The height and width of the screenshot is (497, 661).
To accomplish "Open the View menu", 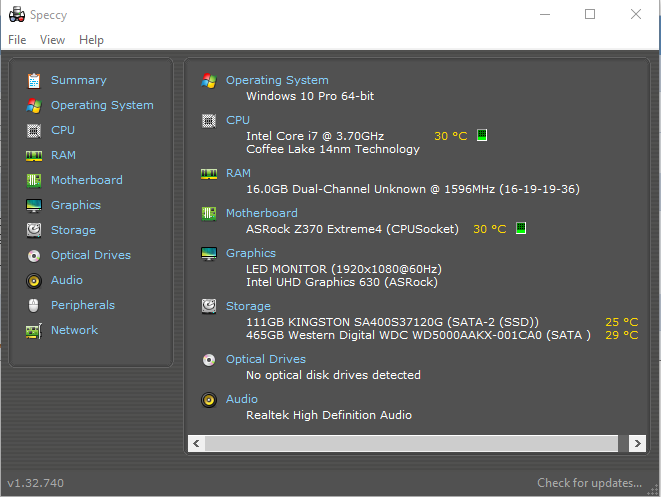I will 52,40.
